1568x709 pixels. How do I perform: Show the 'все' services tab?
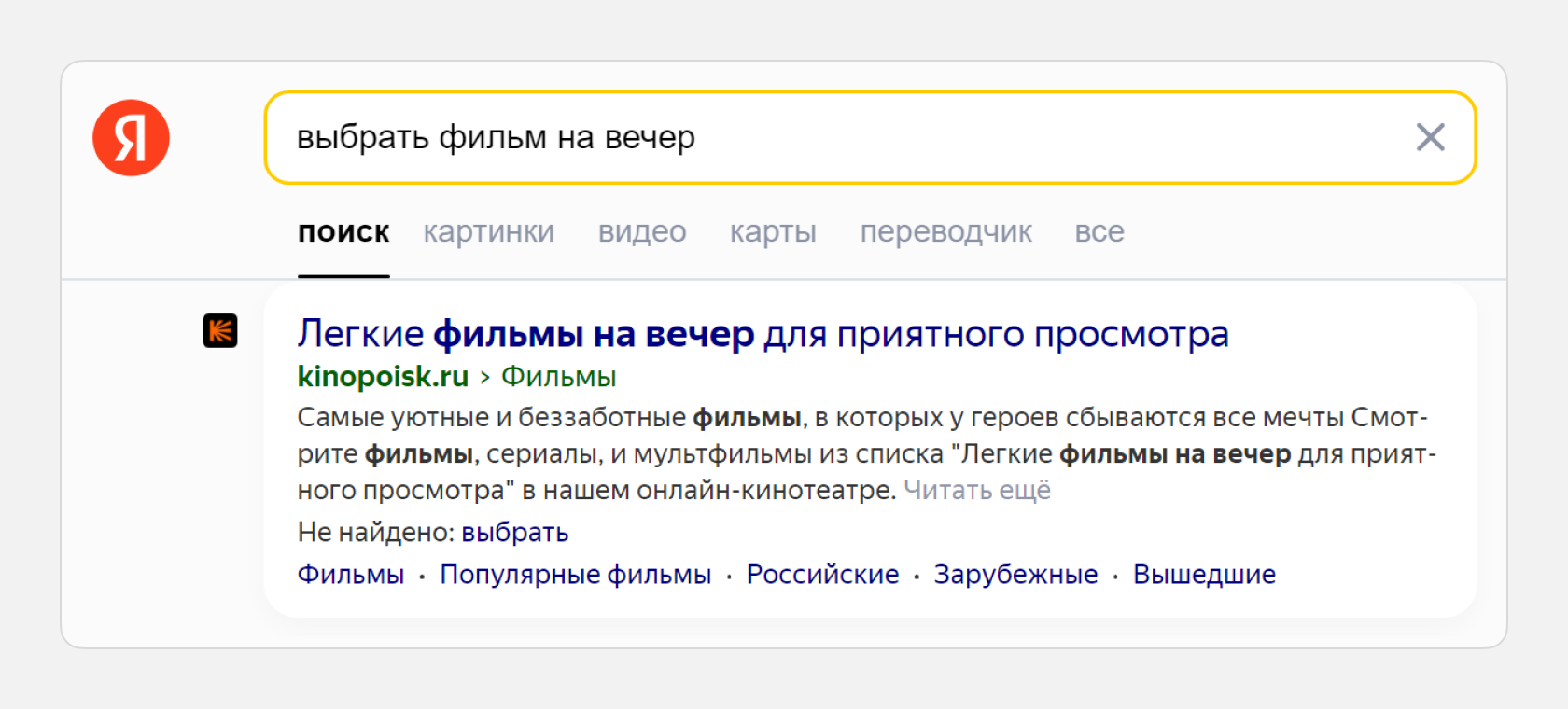point(1099,231)
